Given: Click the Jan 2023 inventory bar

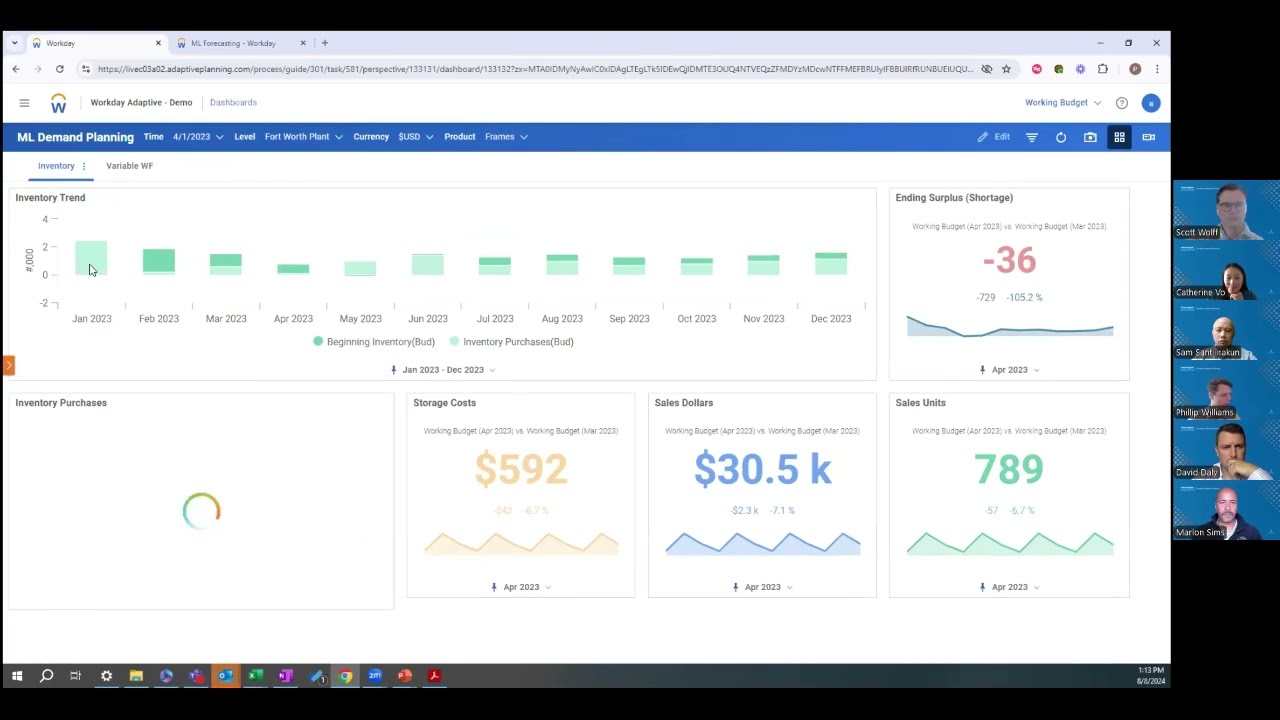Looking at the screenshot, I should click(91, 258).
